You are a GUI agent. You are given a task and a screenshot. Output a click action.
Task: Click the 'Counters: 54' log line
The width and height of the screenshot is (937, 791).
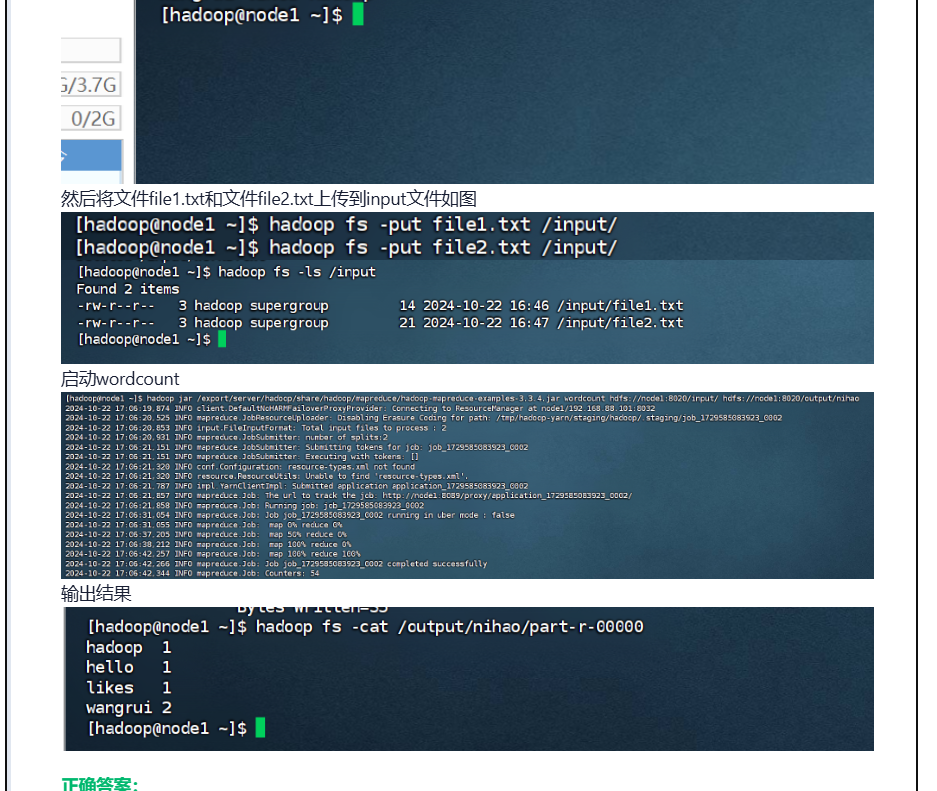click(192, 574)
